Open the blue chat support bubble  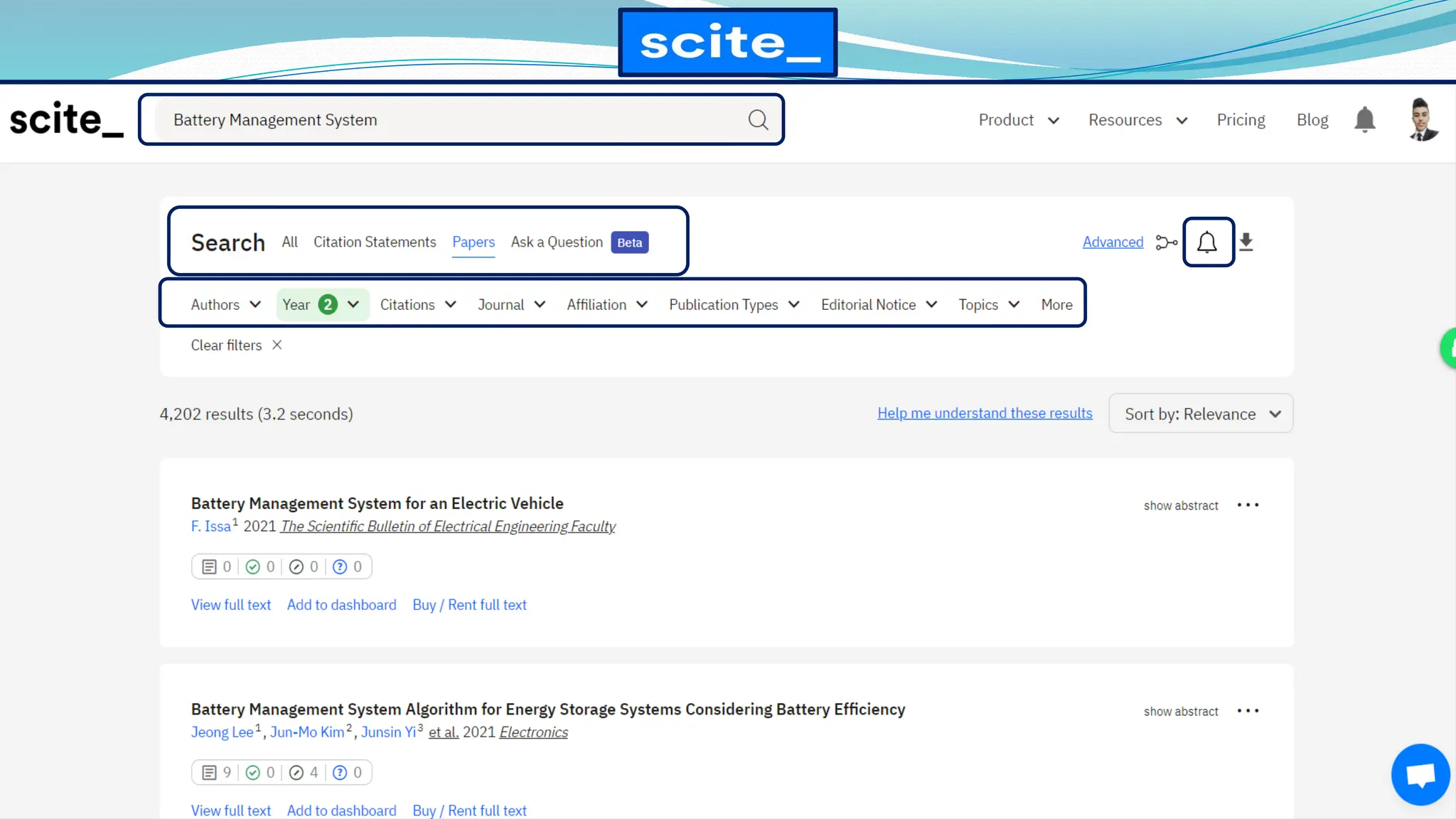tap(1420, 774)
